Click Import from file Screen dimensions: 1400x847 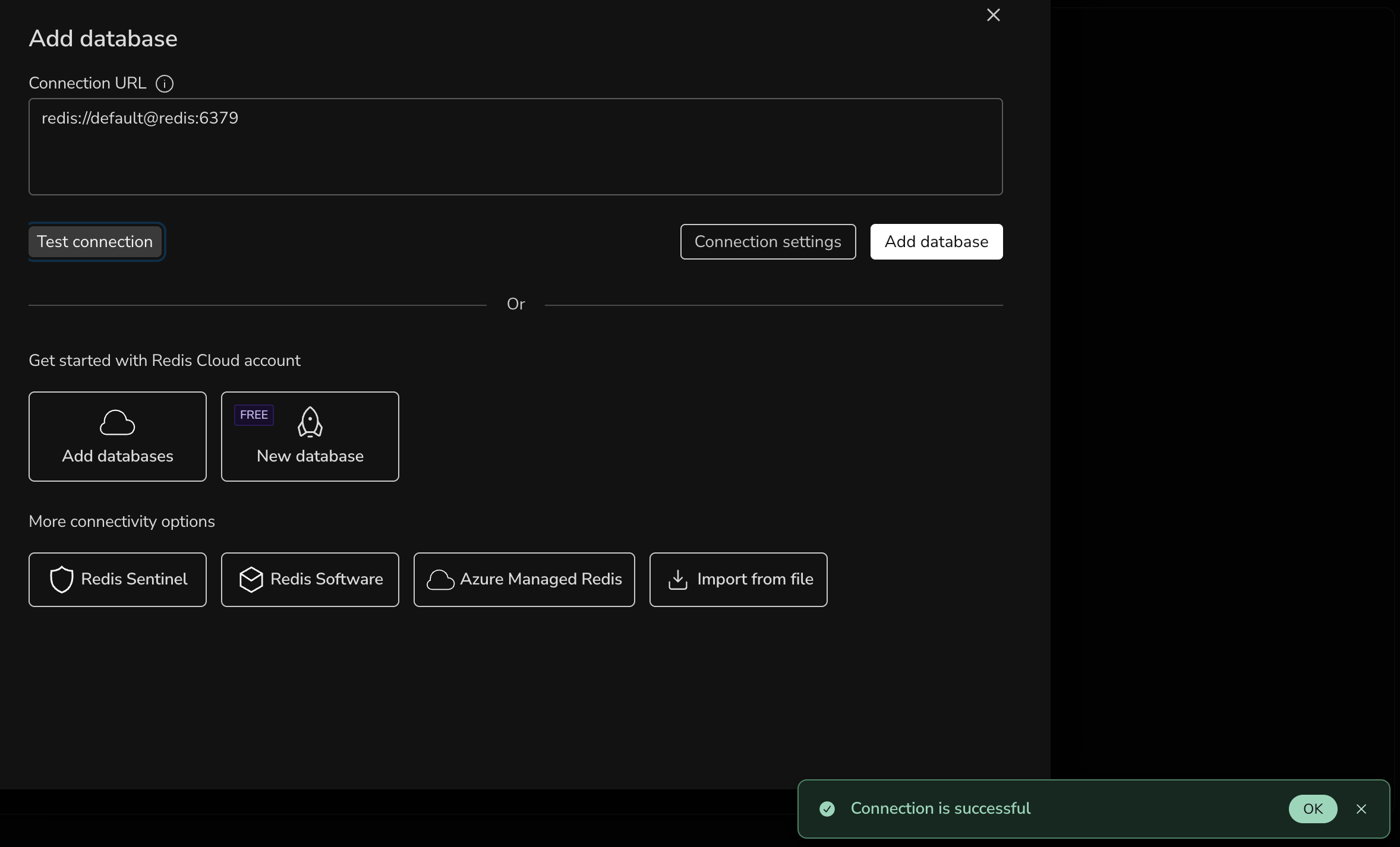(x=738, y=580)
